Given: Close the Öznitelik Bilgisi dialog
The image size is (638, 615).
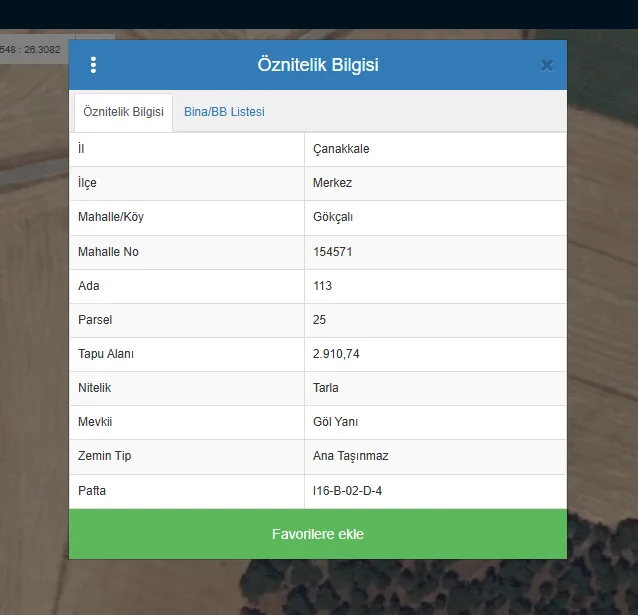Looking at the screenshot, I should coord(546,65).
